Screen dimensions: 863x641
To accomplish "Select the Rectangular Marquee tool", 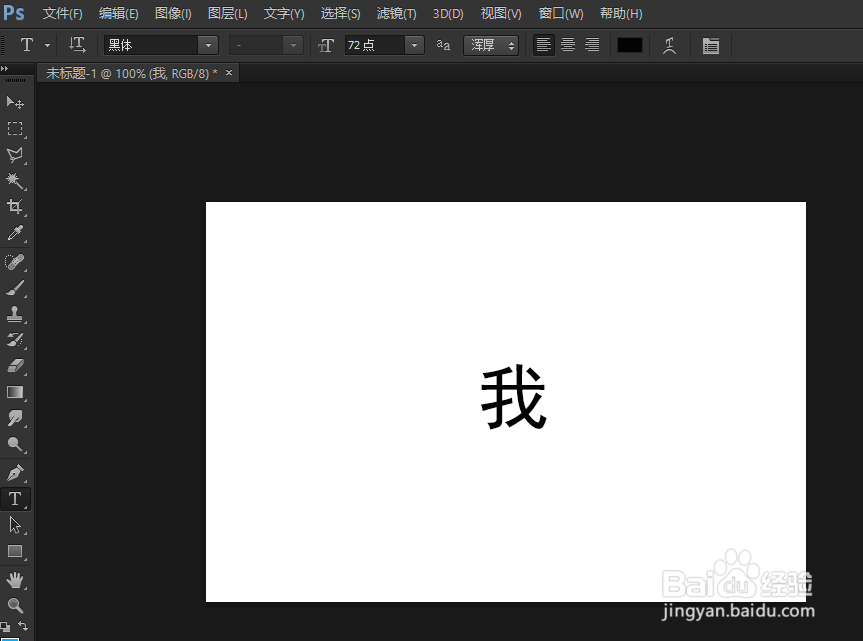I will [x=14, y=128].
